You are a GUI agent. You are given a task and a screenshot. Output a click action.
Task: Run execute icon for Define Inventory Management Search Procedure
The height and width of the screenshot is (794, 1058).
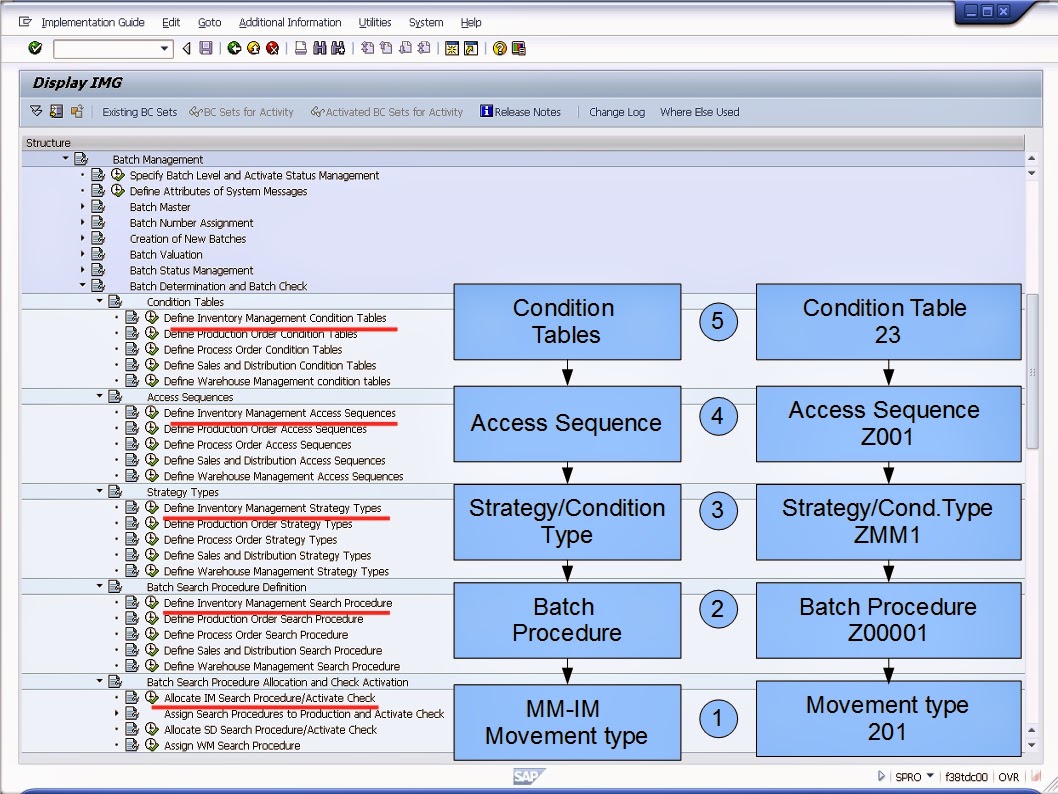coord(152,602)
